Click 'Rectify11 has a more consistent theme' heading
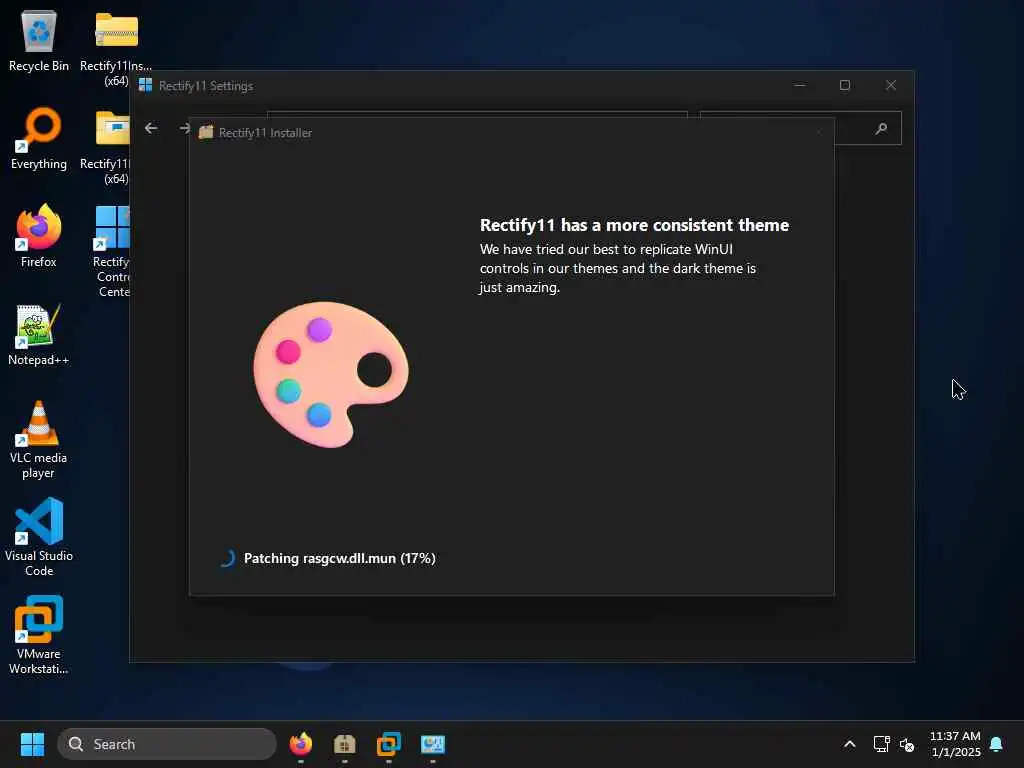This screenshot has height=768, width=1024. coord(634,225)
